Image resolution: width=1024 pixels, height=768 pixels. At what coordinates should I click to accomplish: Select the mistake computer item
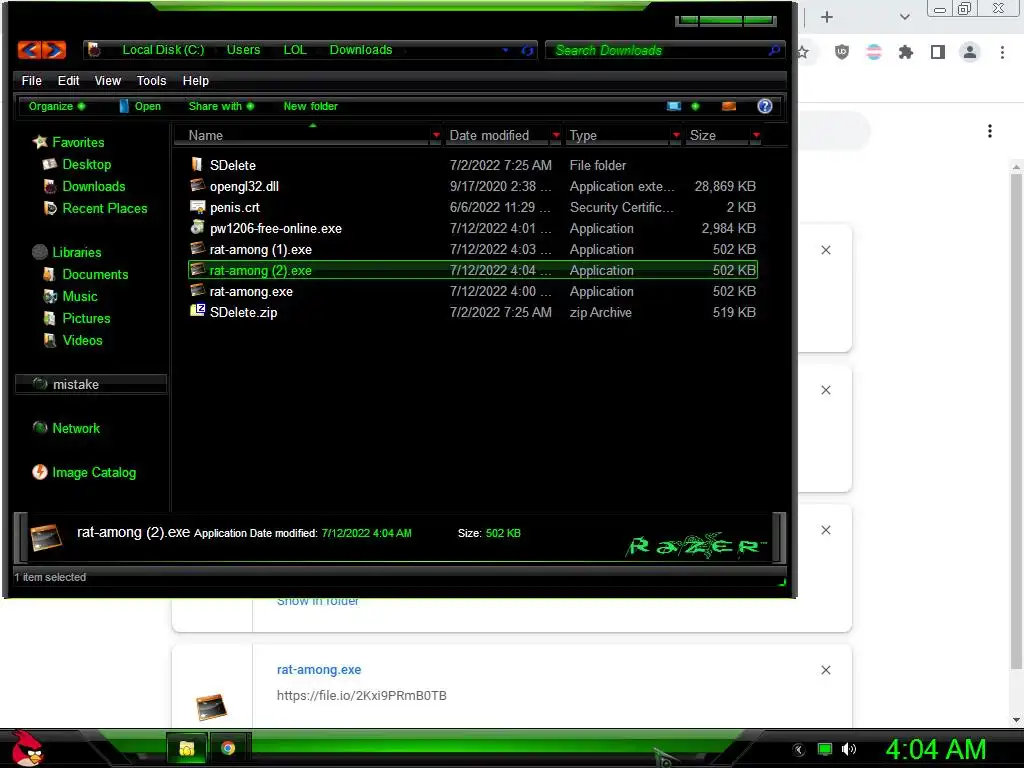point(91,384)
